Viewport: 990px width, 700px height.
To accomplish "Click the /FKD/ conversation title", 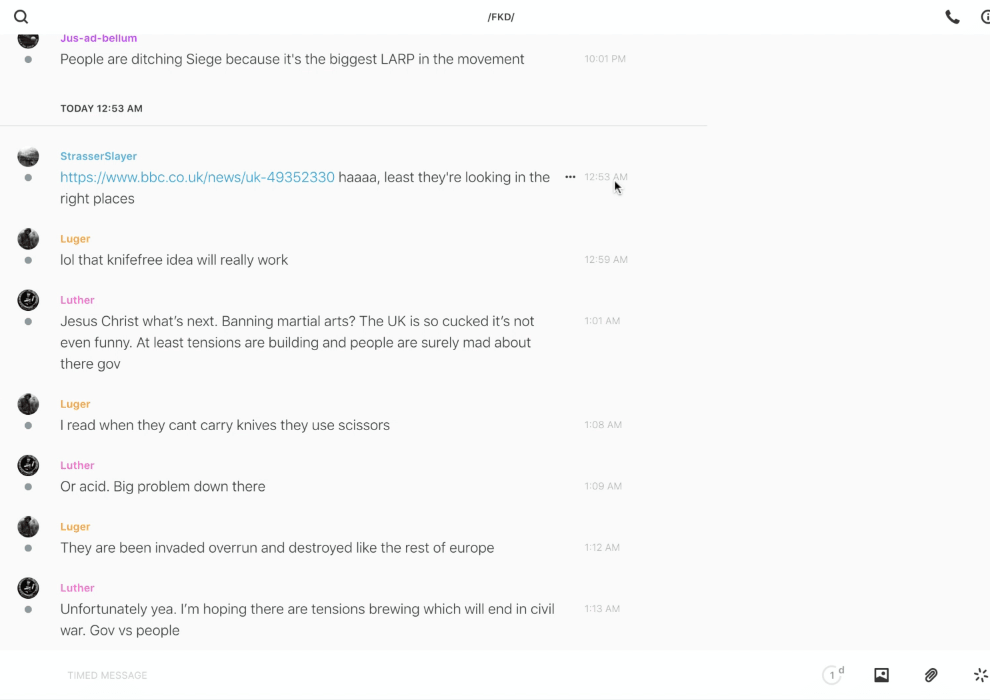I will (501, 17).
